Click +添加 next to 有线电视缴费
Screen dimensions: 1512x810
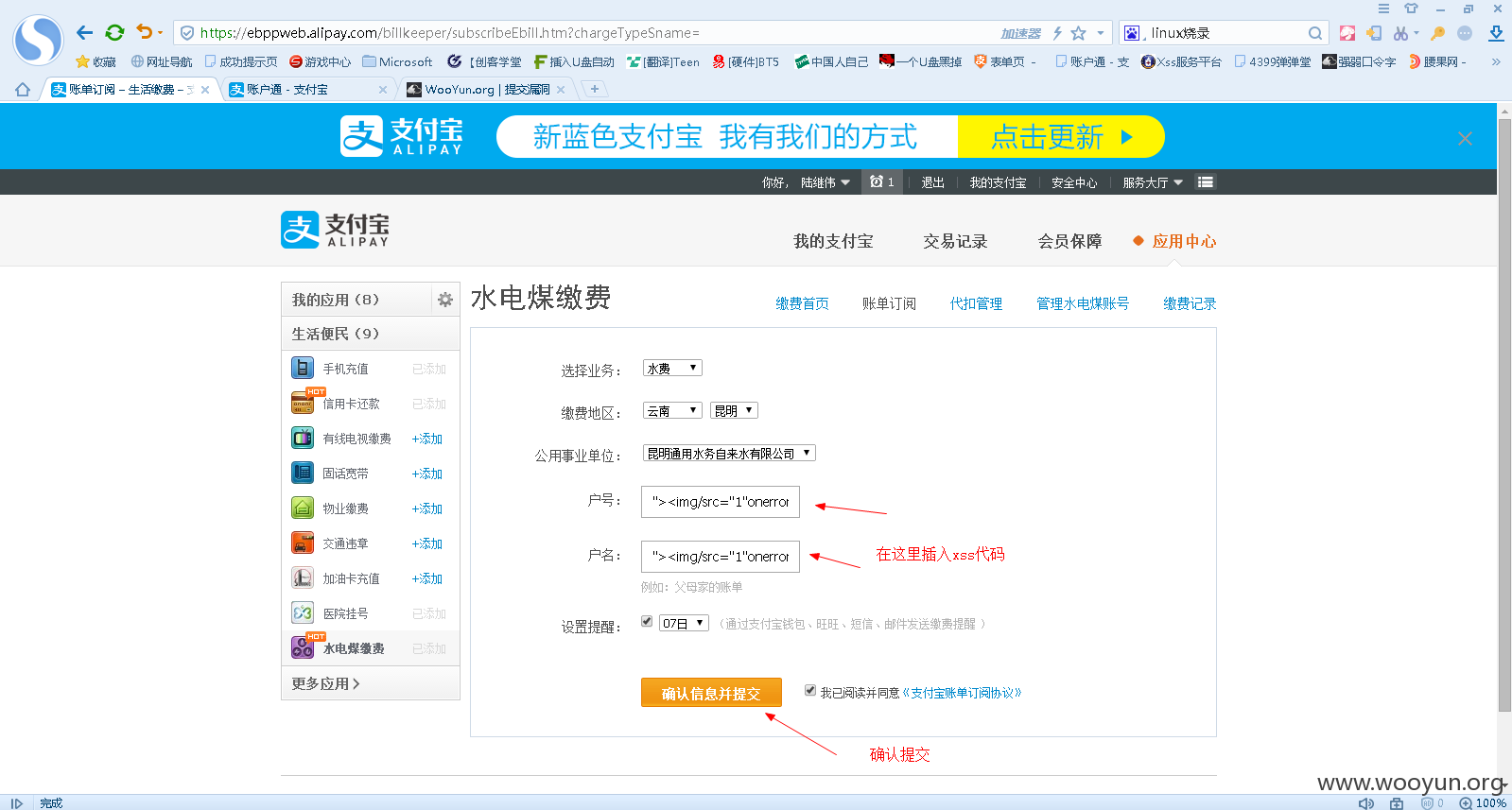427,439
